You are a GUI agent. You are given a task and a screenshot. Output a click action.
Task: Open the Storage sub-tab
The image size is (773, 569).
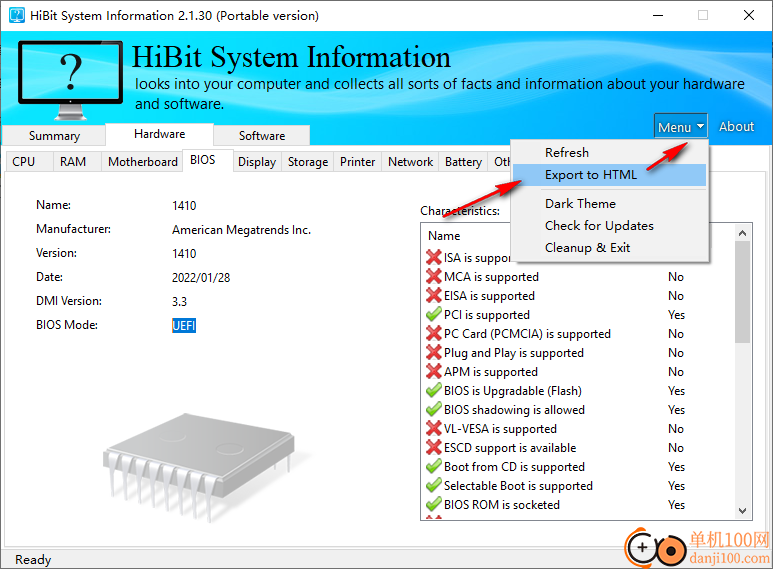pos(308,162)
